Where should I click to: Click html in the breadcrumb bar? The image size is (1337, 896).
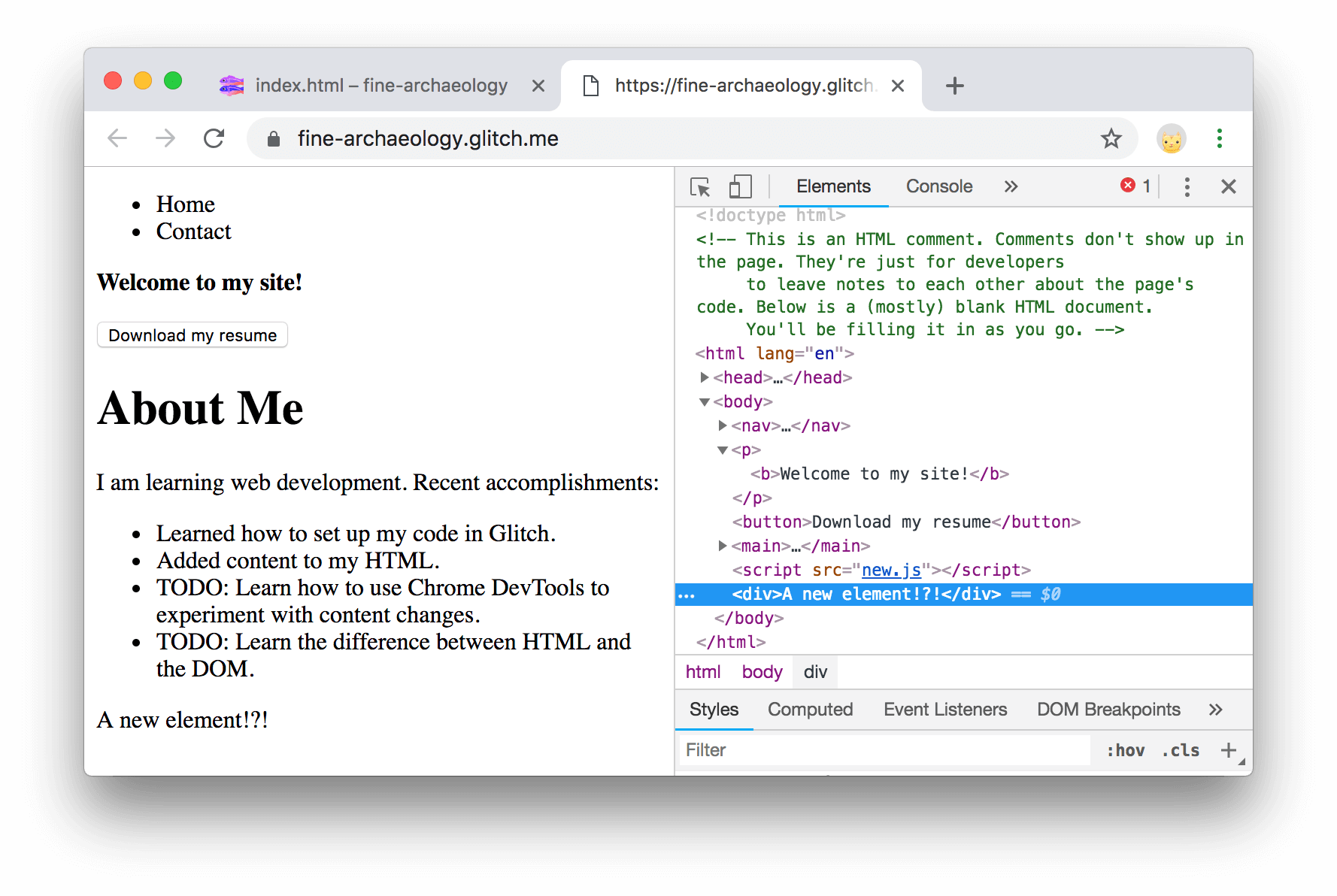(x=703, y=672)
